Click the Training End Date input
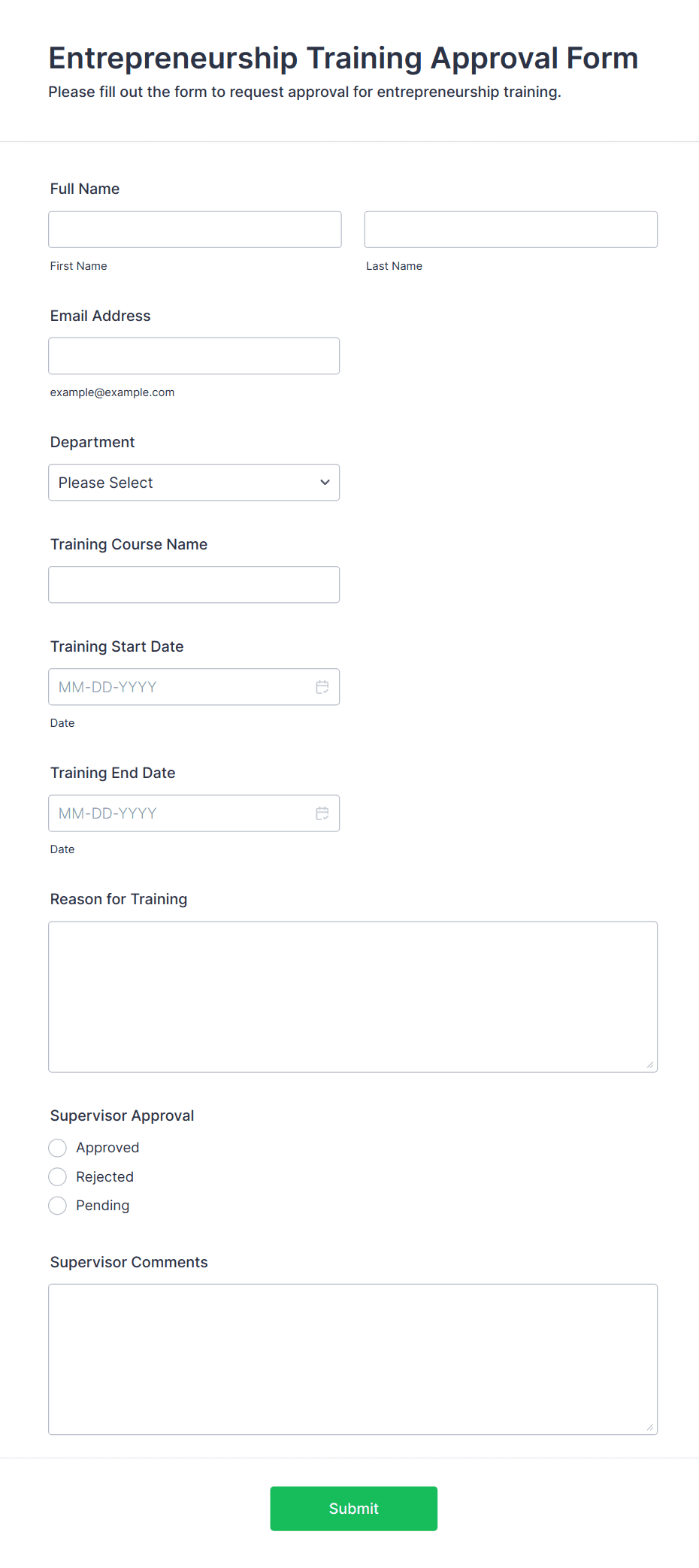 coord(194,813)
